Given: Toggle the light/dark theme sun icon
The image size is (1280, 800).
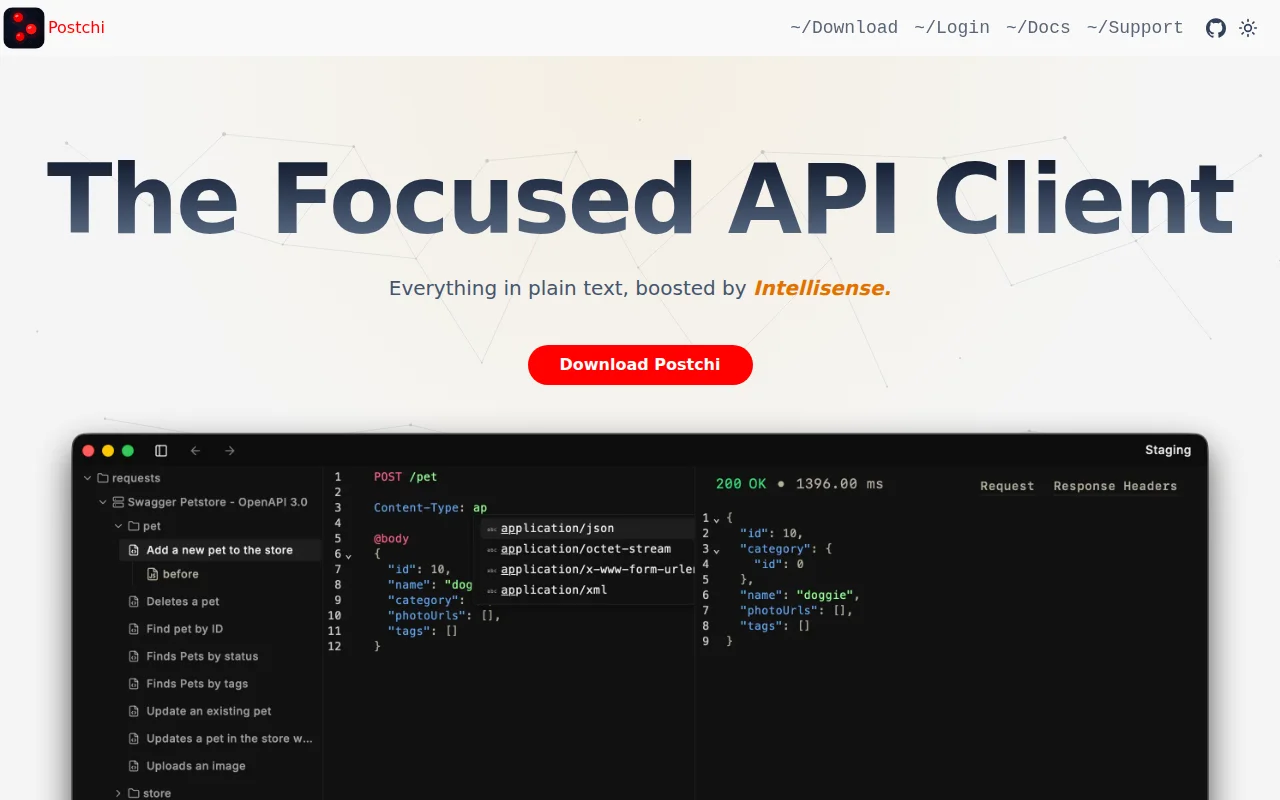Looking at the screenshot, I should click(1248, 28).
